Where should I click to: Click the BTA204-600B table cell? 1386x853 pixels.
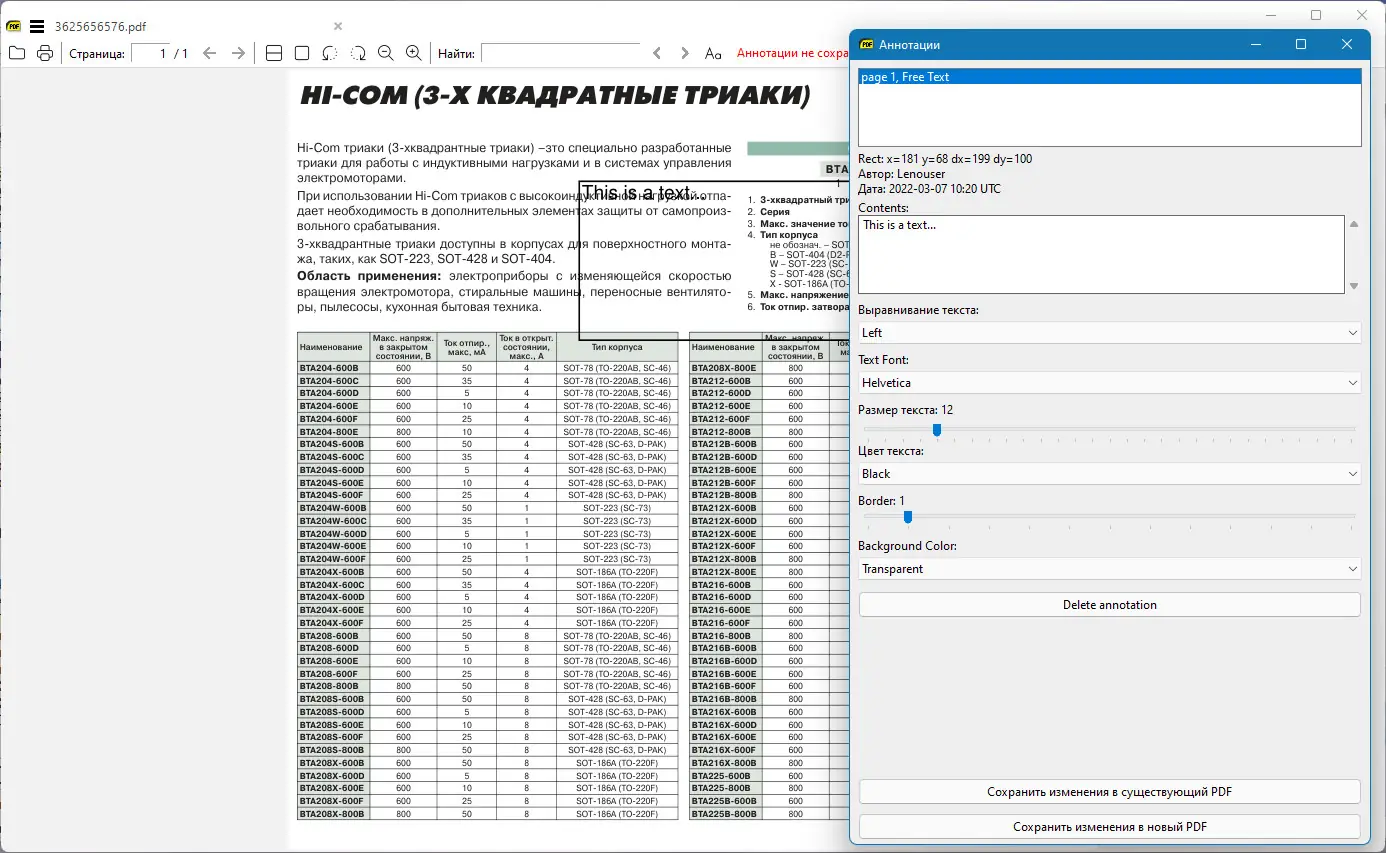333,368
